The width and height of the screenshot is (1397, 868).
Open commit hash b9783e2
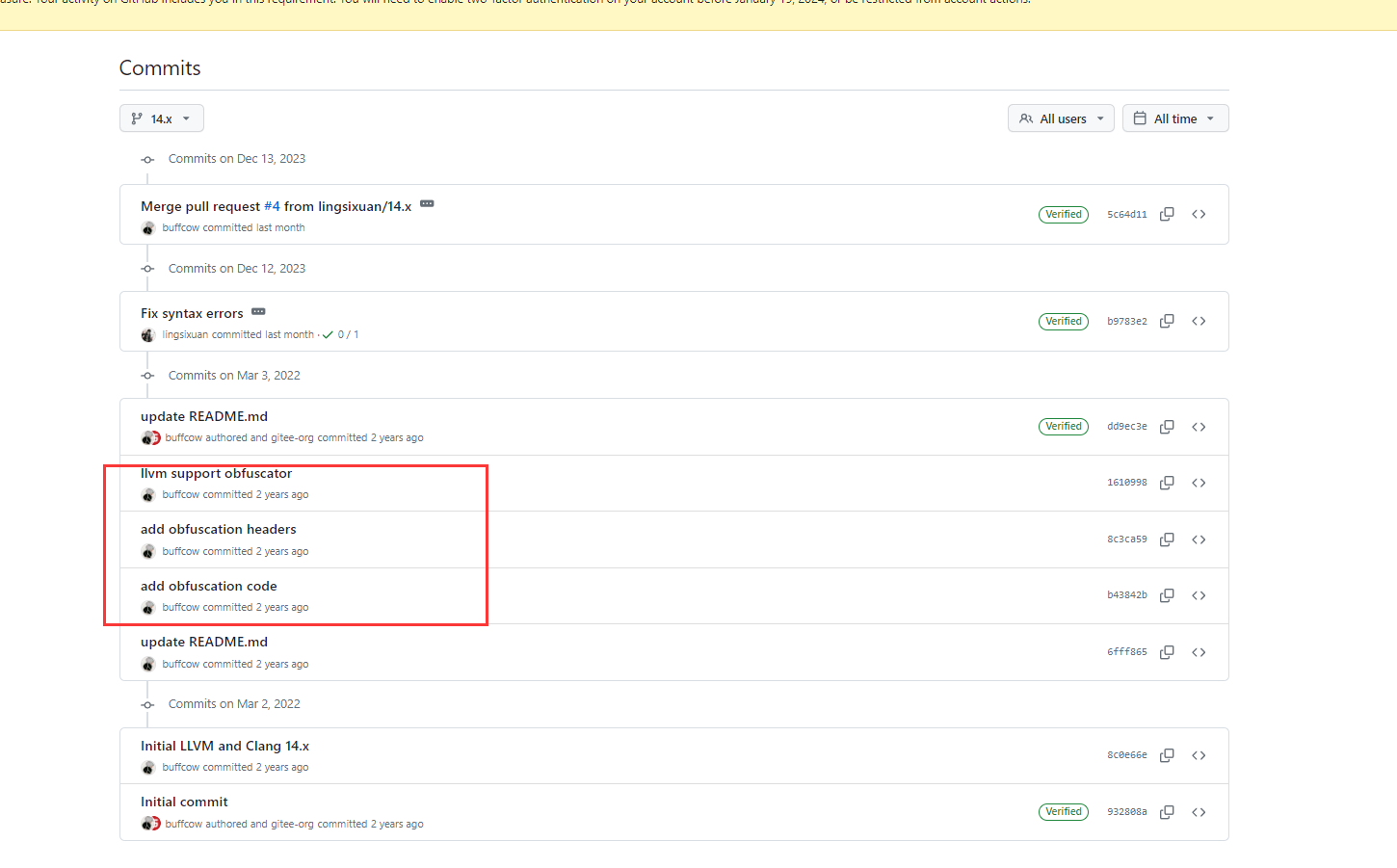click(1127, 321)
